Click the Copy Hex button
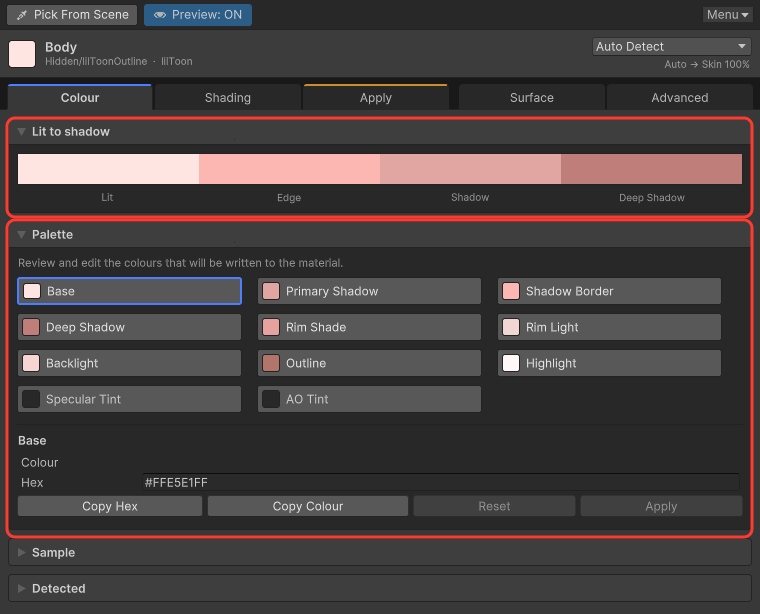This screenshot has width=760, height=614. coord(110,506)
